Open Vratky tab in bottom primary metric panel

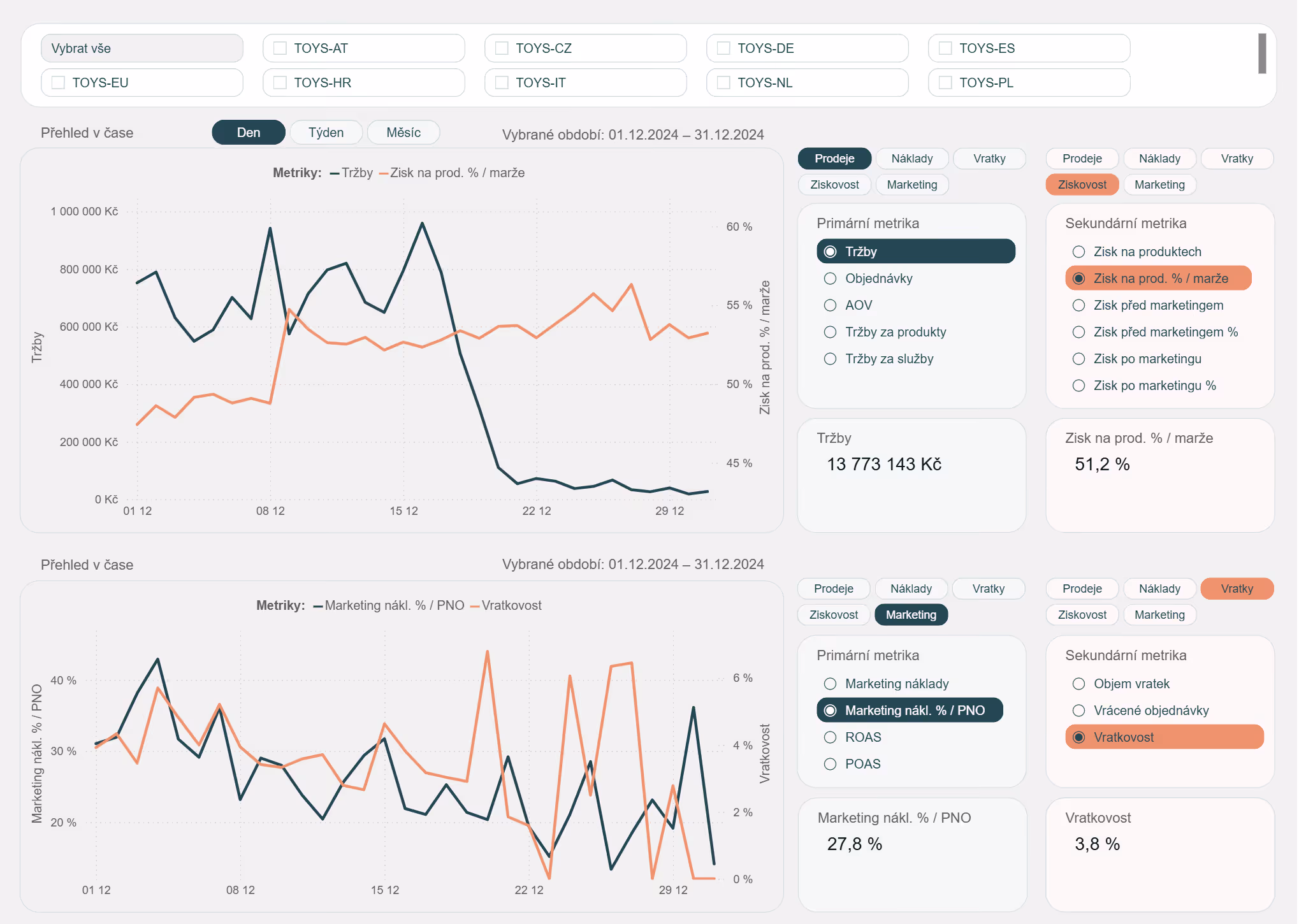pyautogui.click(x=989, y=589)
